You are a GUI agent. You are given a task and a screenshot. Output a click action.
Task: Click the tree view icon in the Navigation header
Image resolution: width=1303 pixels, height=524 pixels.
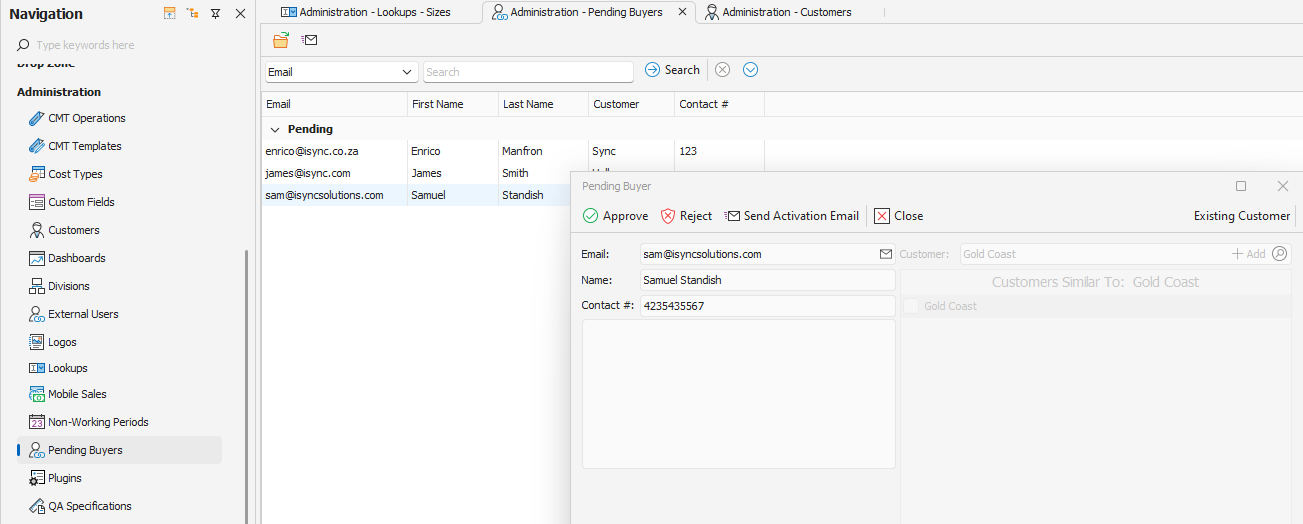193,14
